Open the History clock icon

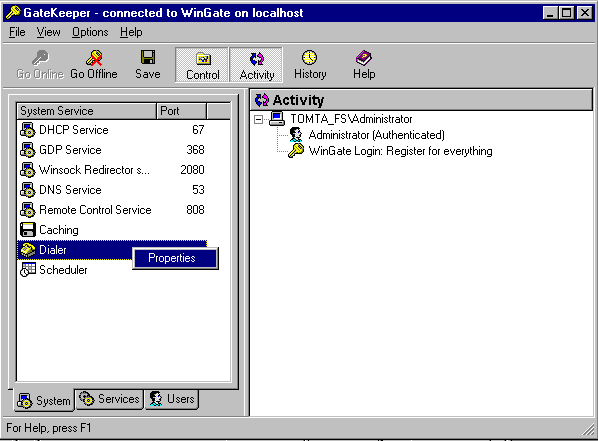pos(309,58)
